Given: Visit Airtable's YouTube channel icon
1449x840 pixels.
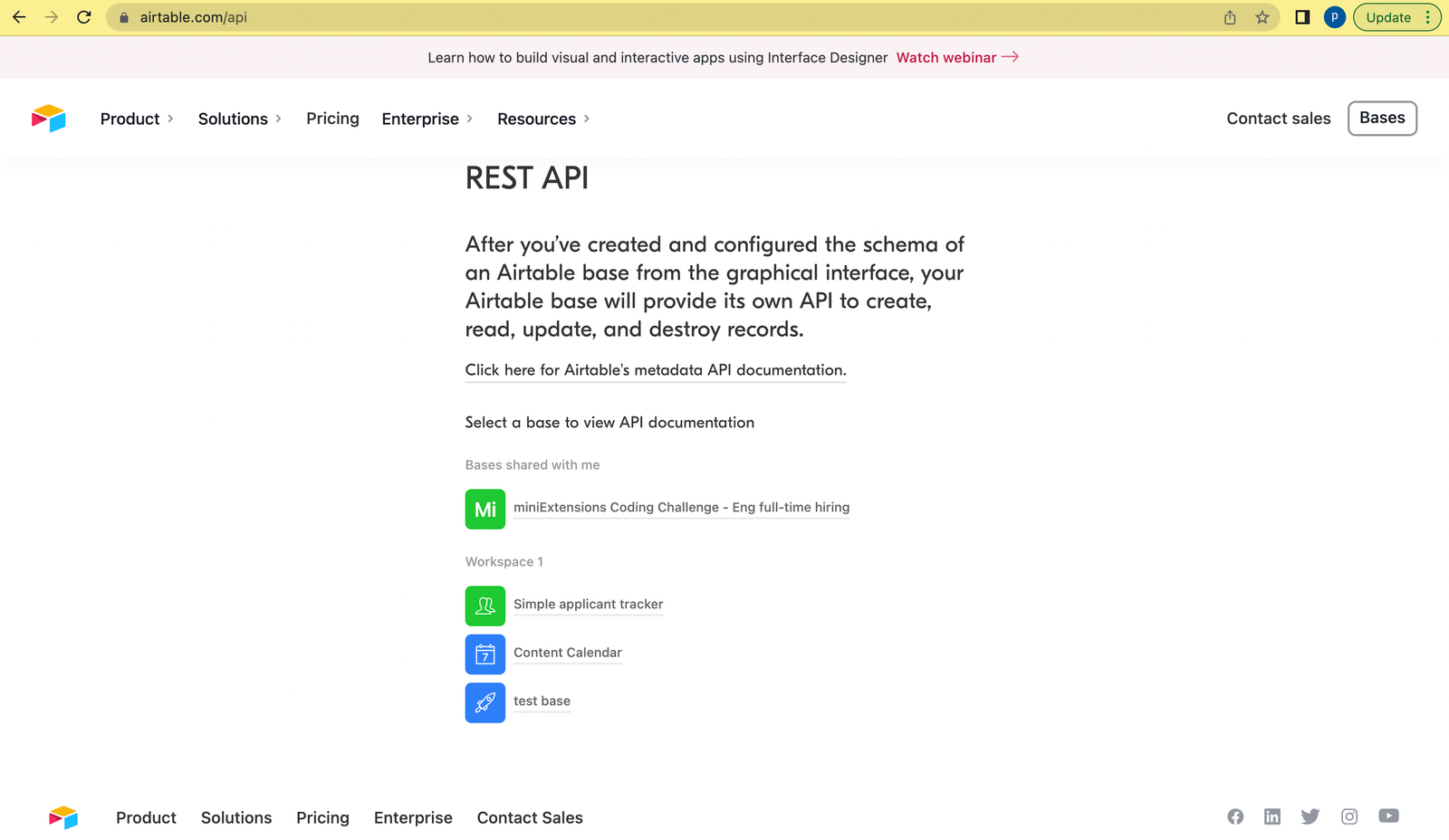Looking at the screenshot, I should point(1388,816).
